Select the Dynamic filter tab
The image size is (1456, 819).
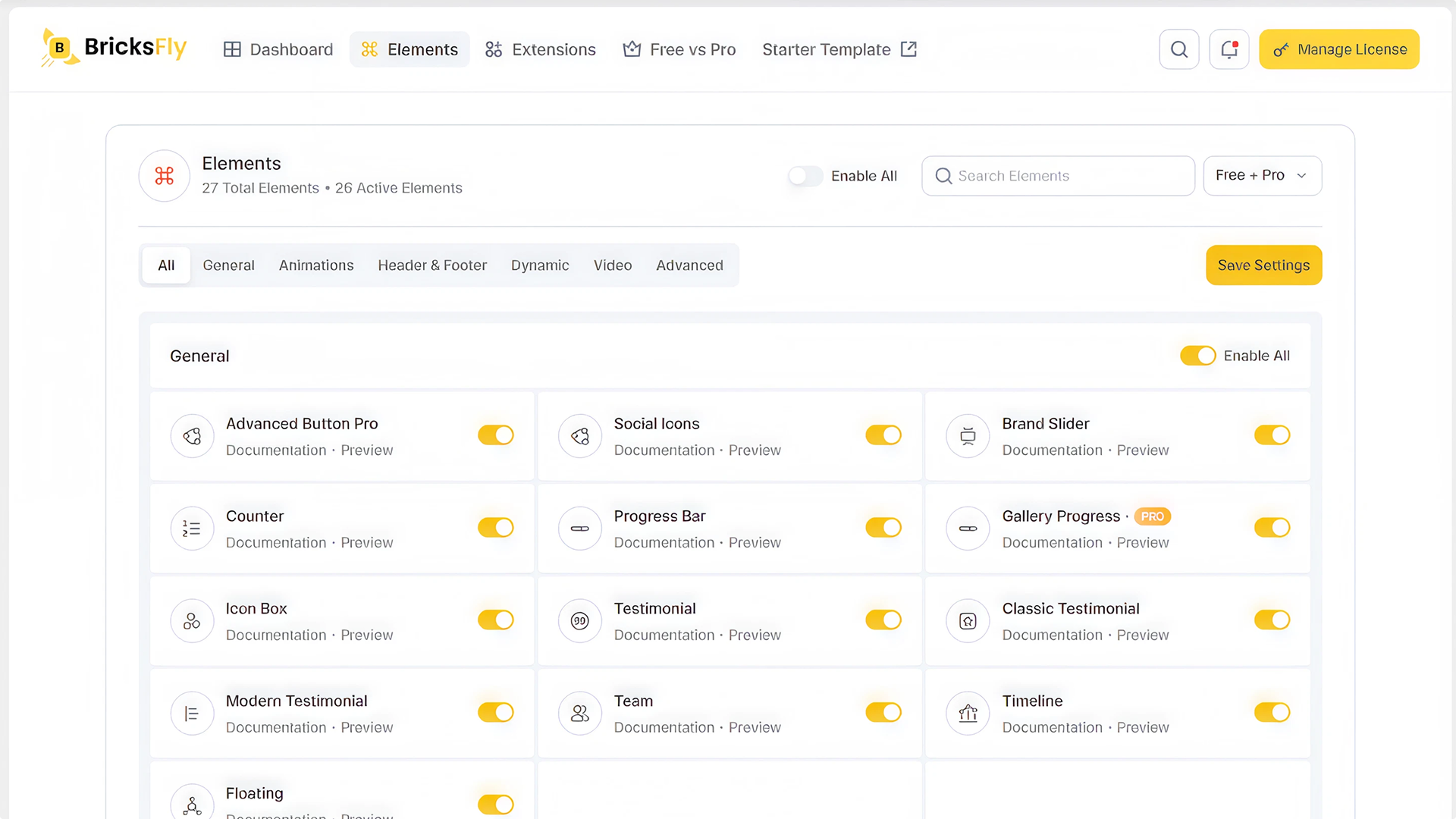540,265
